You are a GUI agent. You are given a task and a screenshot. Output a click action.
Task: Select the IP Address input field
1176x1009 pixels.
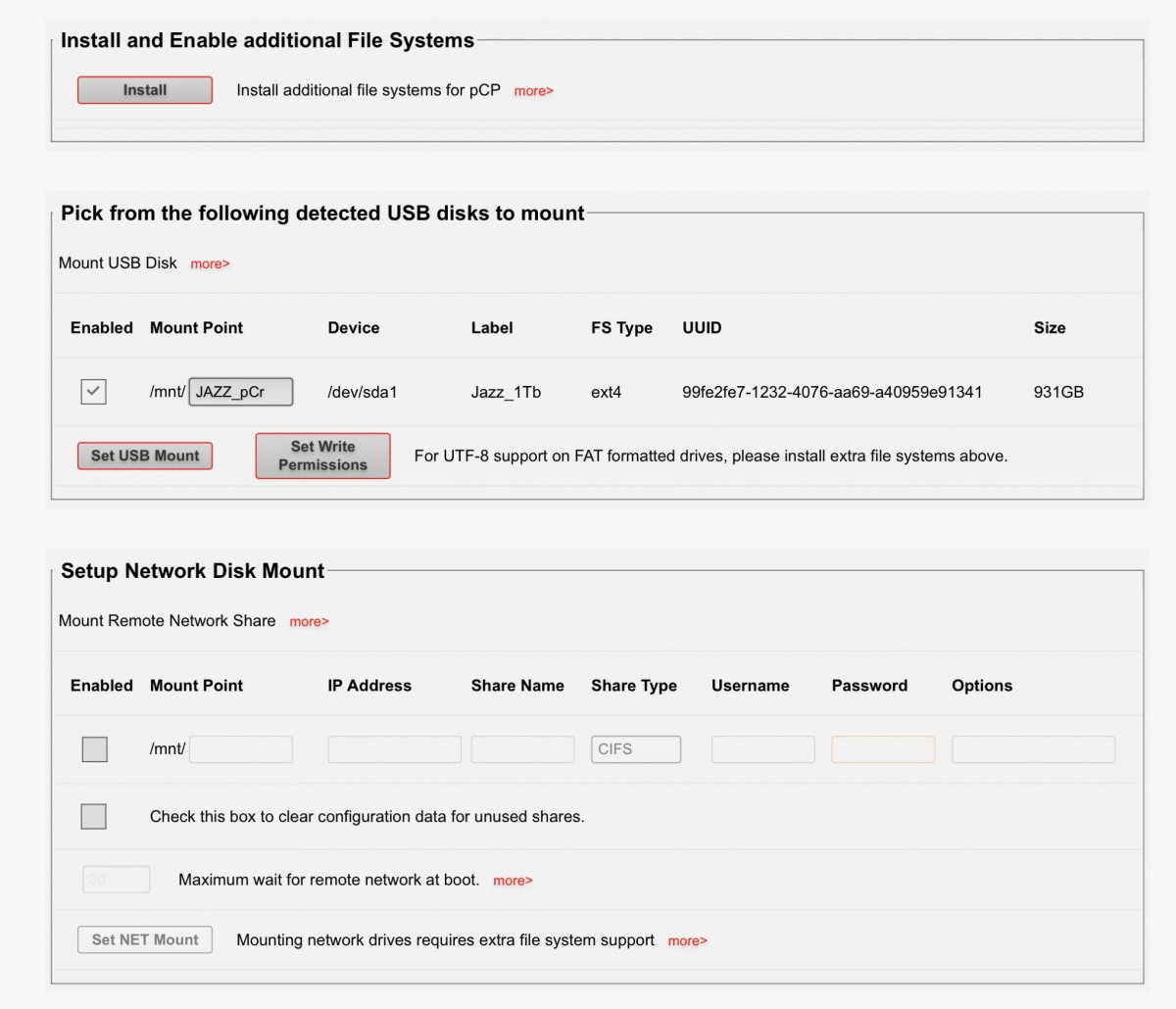[x=394, y=749]
